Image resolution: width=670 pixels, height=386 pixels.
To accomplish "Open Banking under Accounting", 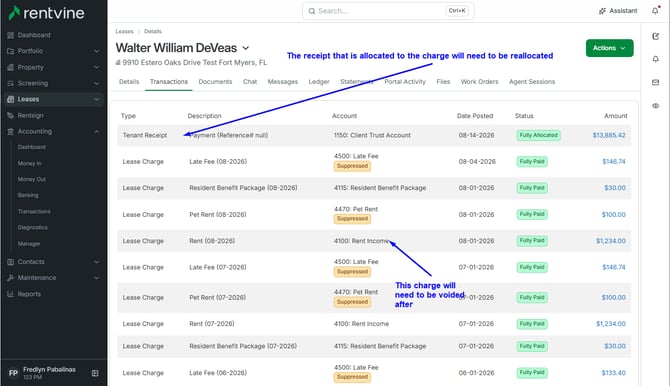I will 28,195.
